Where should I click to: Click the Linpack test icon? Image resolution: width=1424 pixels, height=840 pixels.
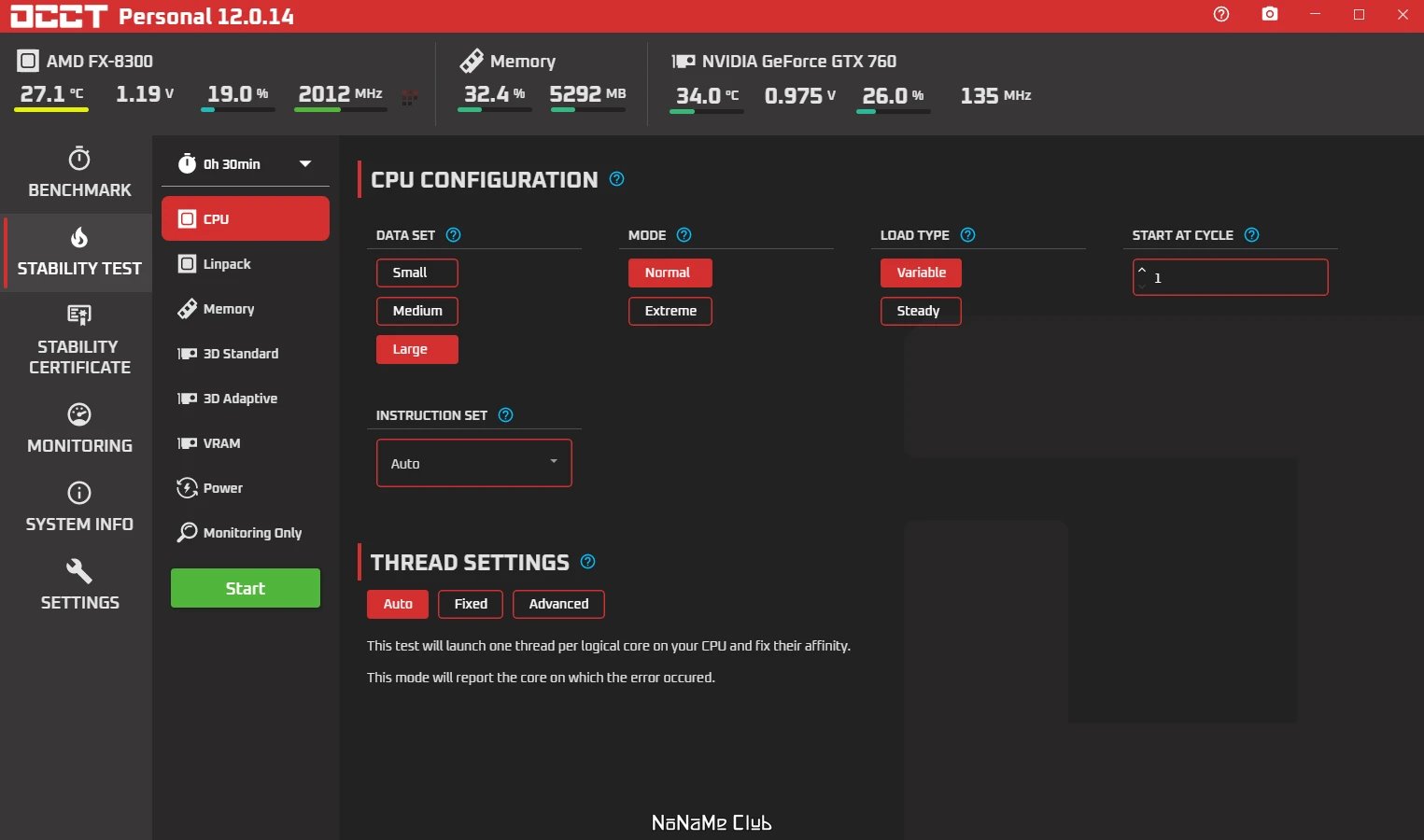coord(187,264)
